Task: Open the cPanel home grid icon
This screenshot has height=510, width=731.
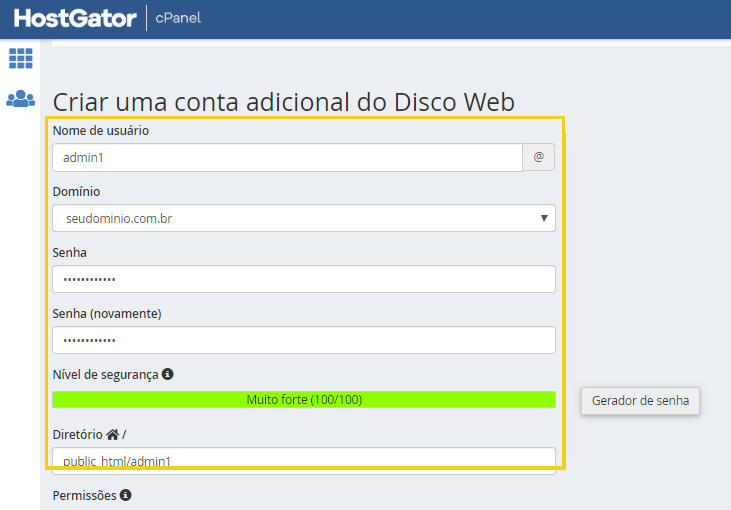Action: (x=21, y=58)
